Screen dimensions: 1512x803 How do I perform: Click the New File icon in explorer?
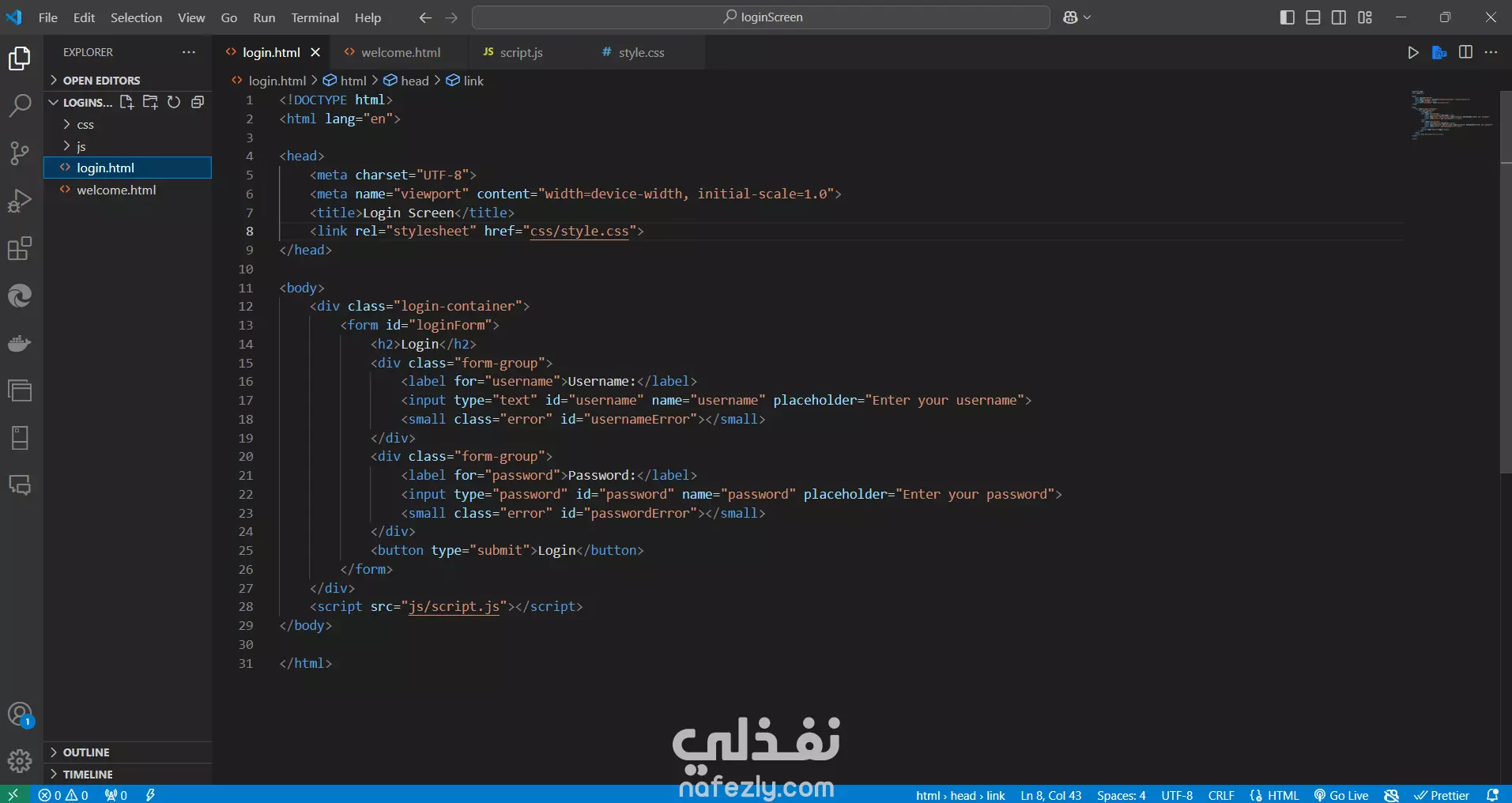[x=126, y=102]
